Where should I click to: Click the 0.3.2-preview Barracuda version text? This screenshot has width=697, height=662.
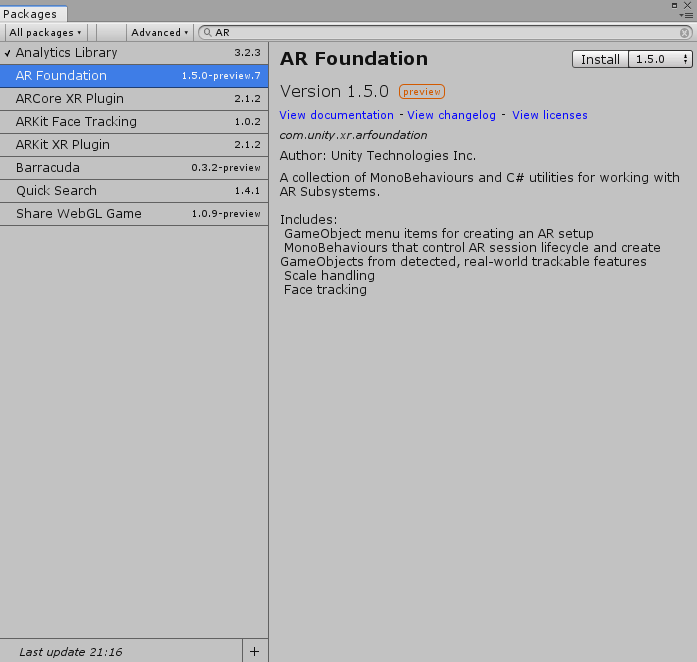(226, 168)
